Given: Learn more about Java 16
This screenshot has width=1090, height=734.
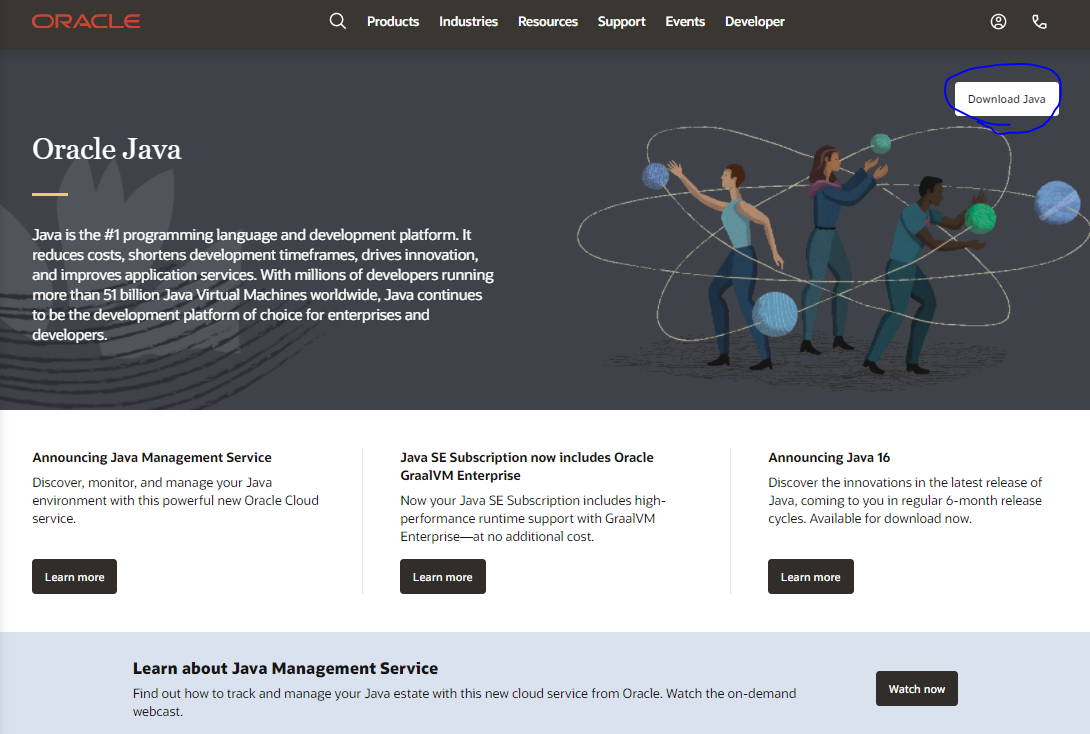Looking at the screenshot, I should click(811, 576).
